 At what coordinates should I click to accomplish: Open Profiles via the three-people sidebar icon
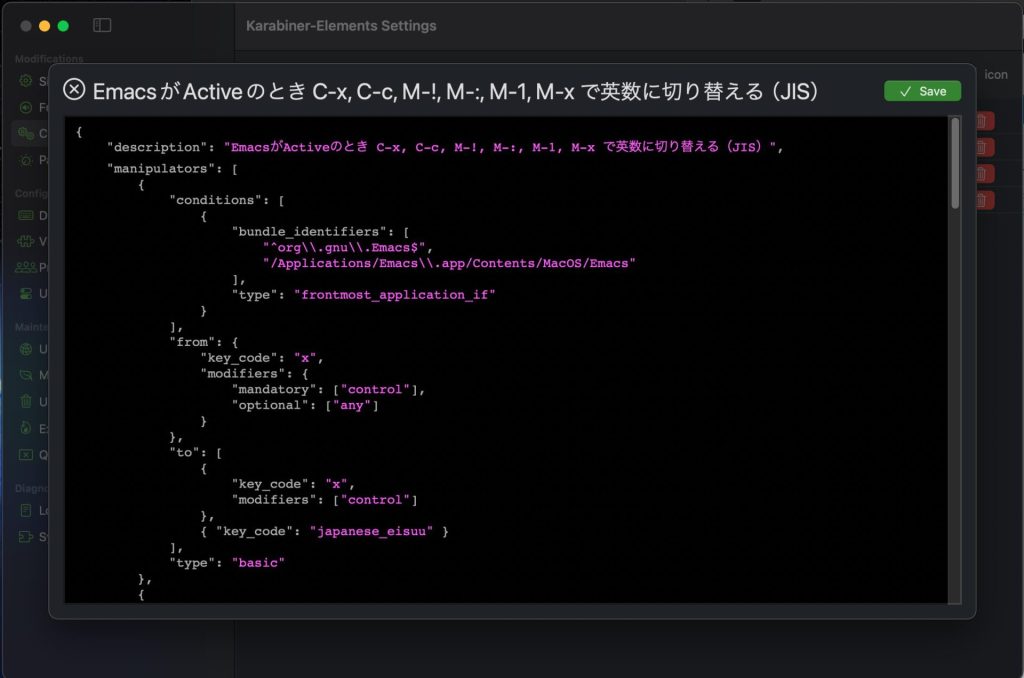pyautogui.click(x=25, y=267)
